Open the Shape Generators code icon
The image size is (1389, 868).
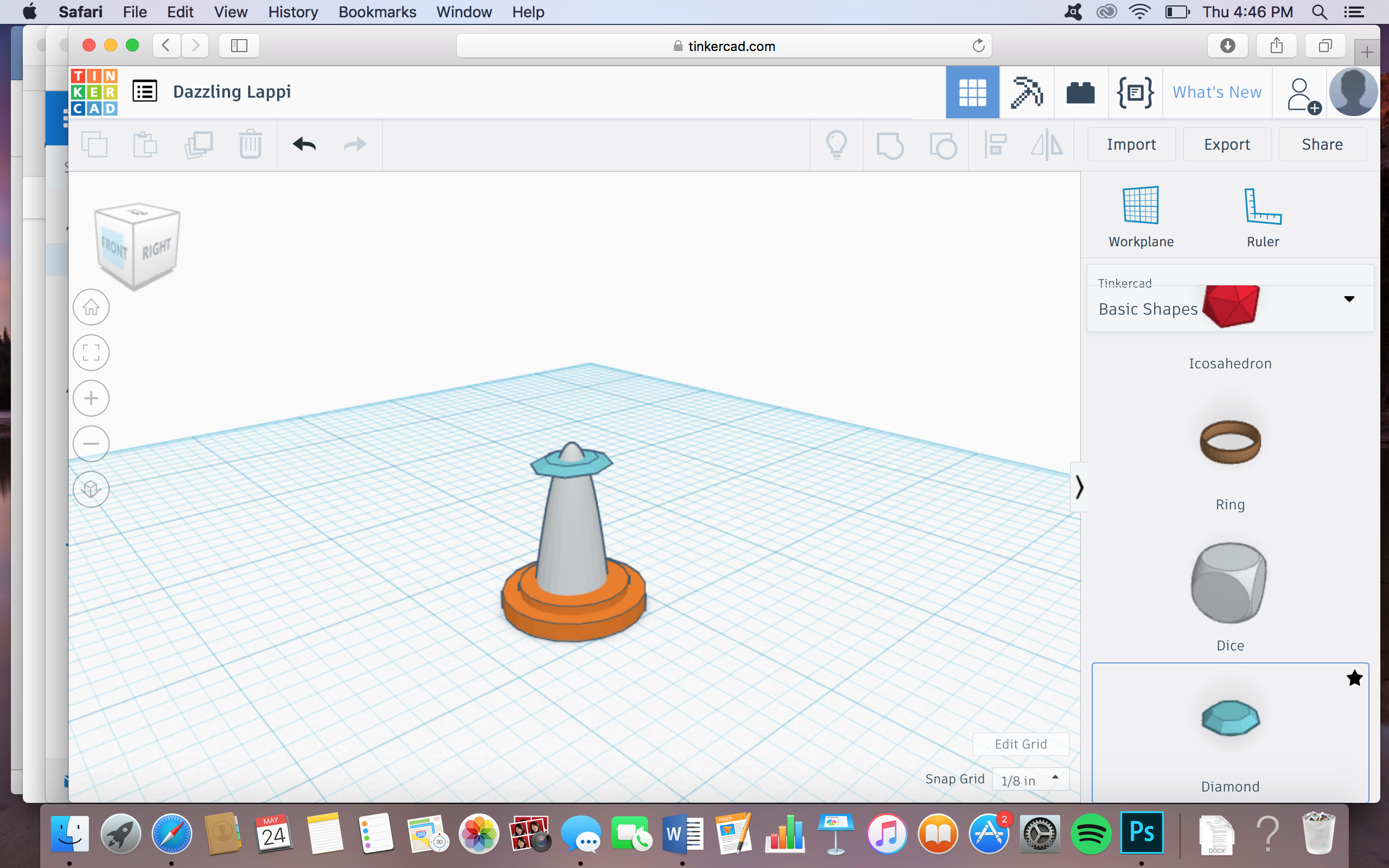click(x=1135, y=92)
